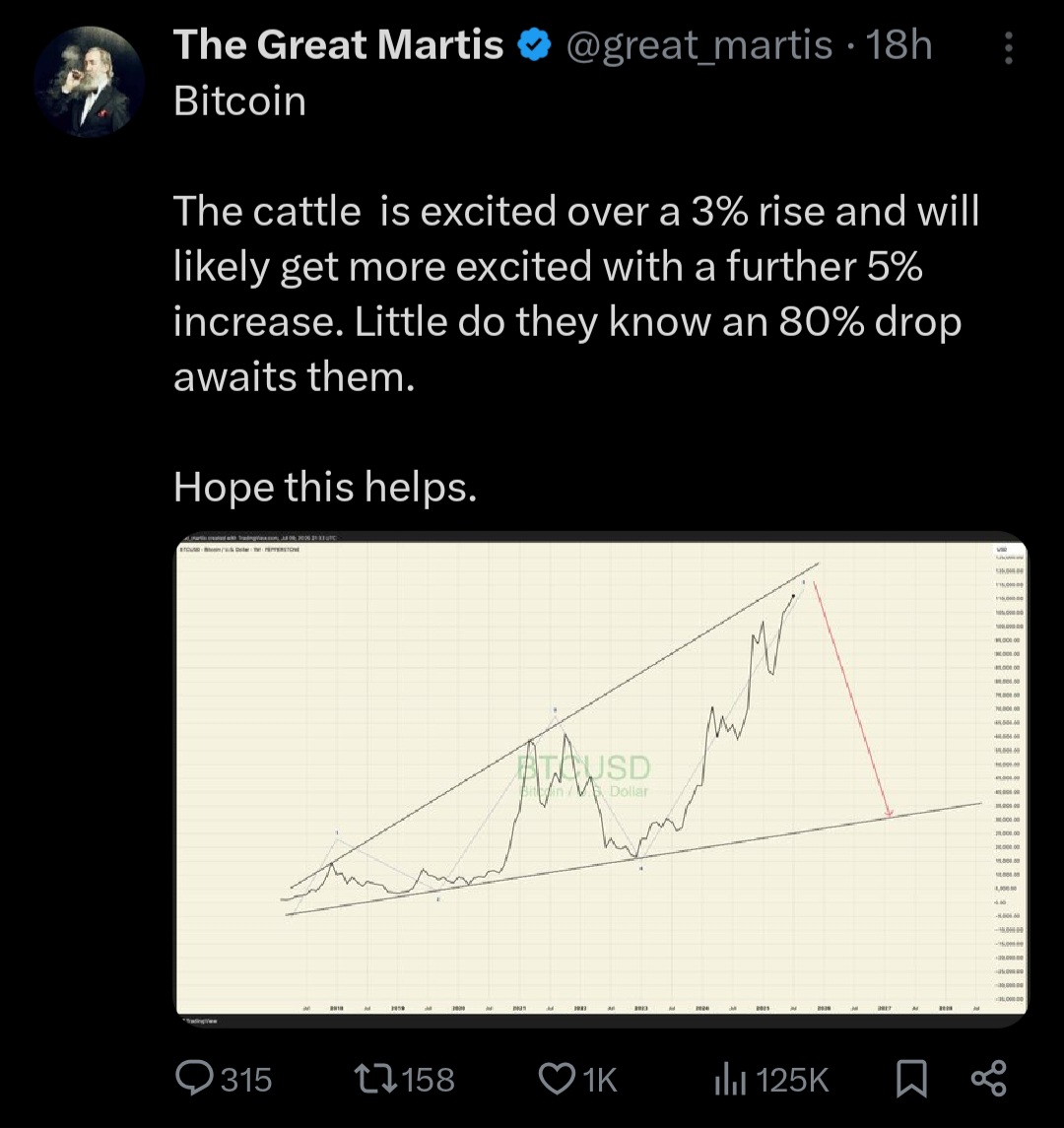Click the 18h timestamp
The height and width of the screenshot is (1128, 1064).
coord(898,44)
